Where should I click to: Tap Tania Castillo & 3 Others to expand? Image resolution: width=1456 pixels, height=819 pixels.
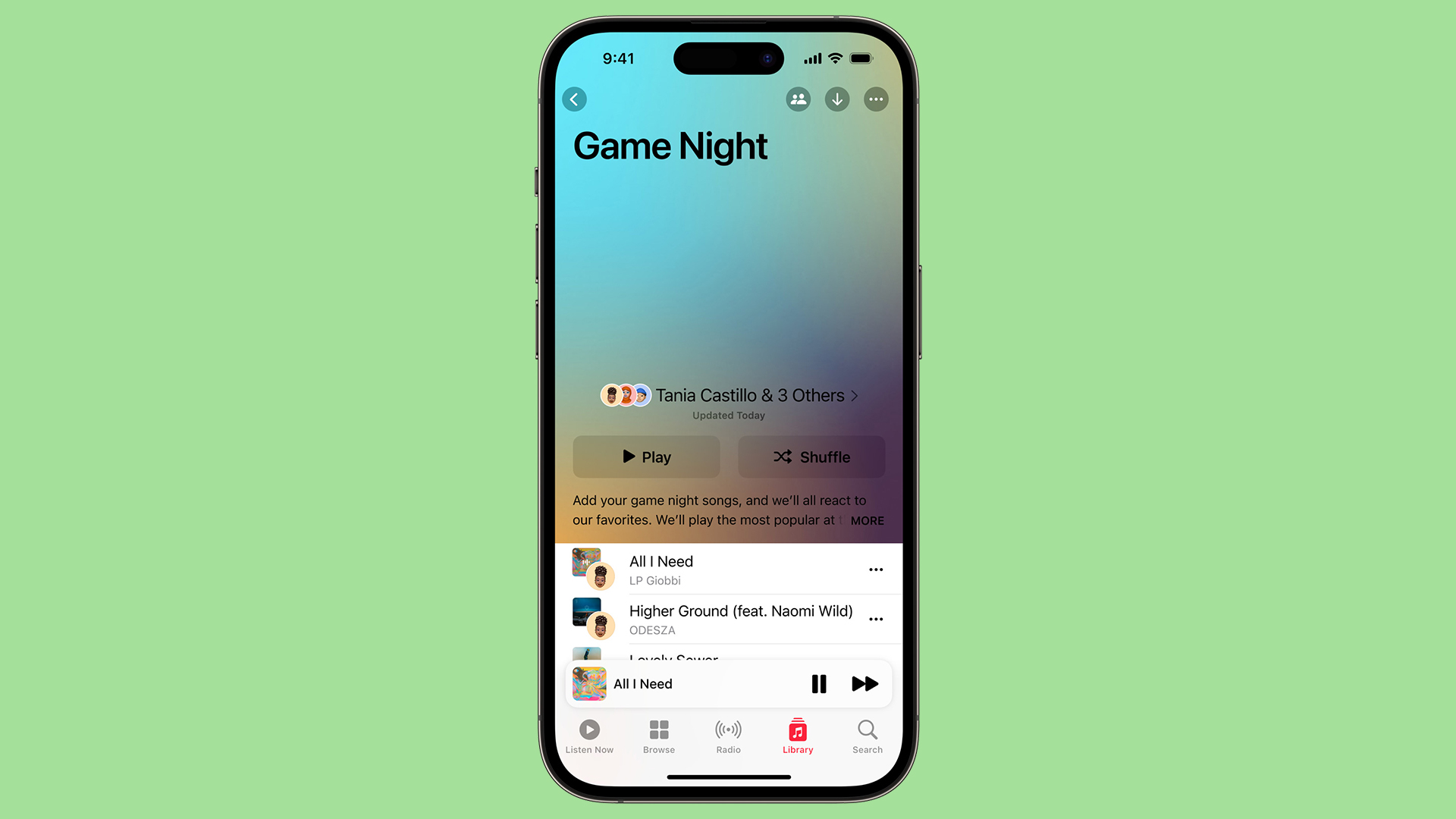[728, 395]
